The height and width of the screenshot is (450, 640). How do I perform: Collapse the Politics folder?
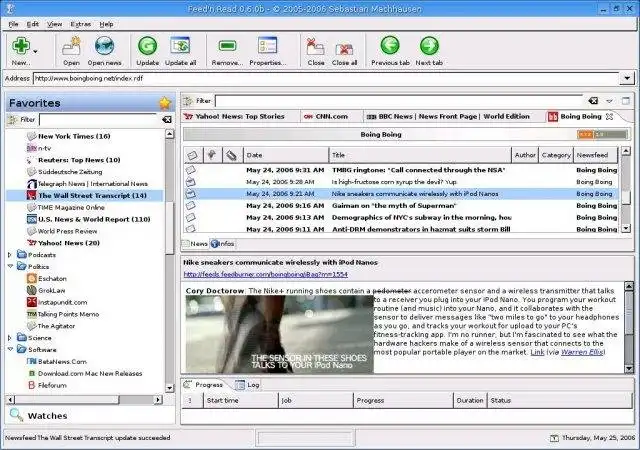[10, 267]
